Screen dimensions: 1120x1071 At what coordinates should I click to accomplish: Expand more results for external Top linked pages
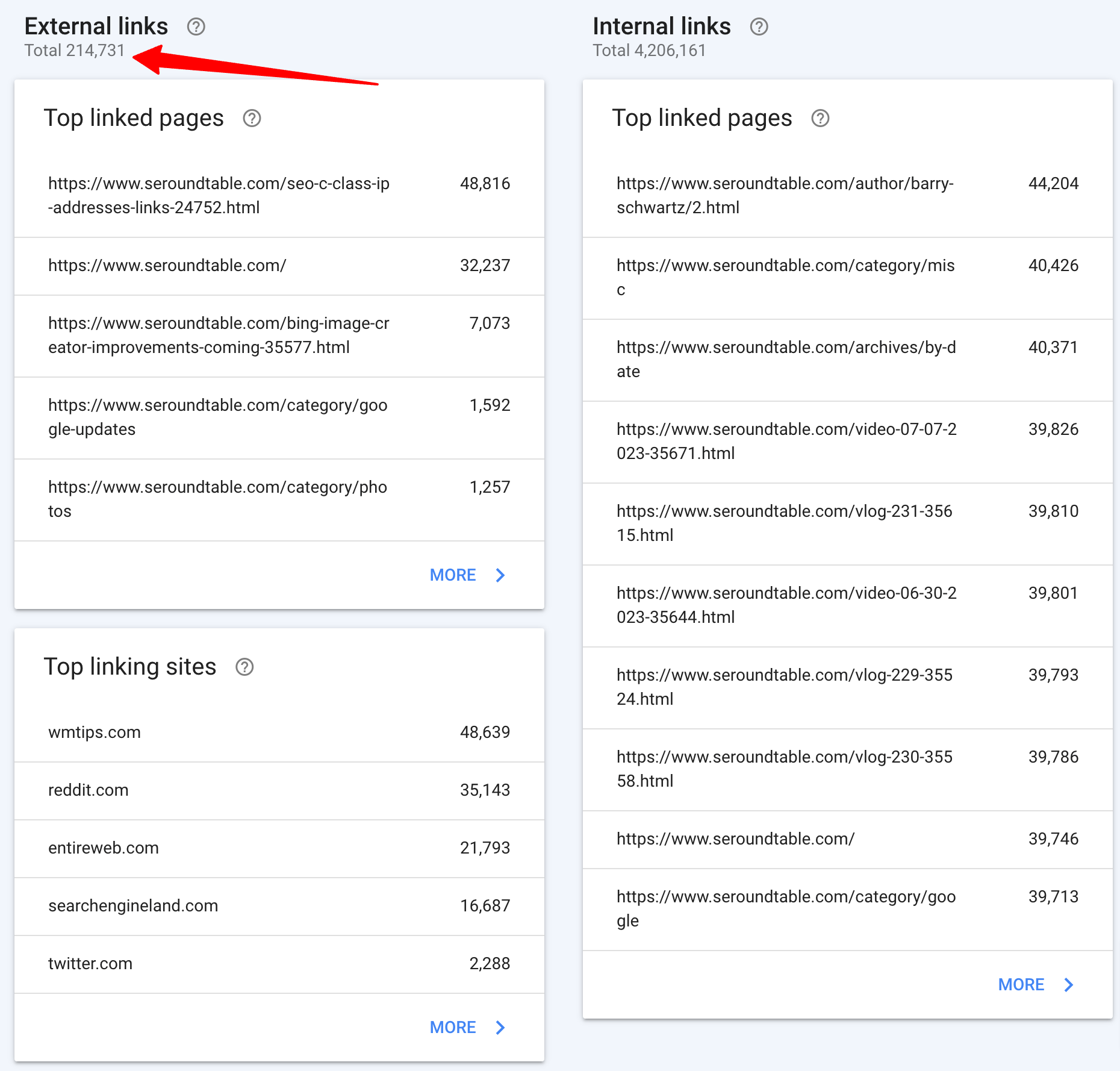pyautogui.click(x=452, y=575)
